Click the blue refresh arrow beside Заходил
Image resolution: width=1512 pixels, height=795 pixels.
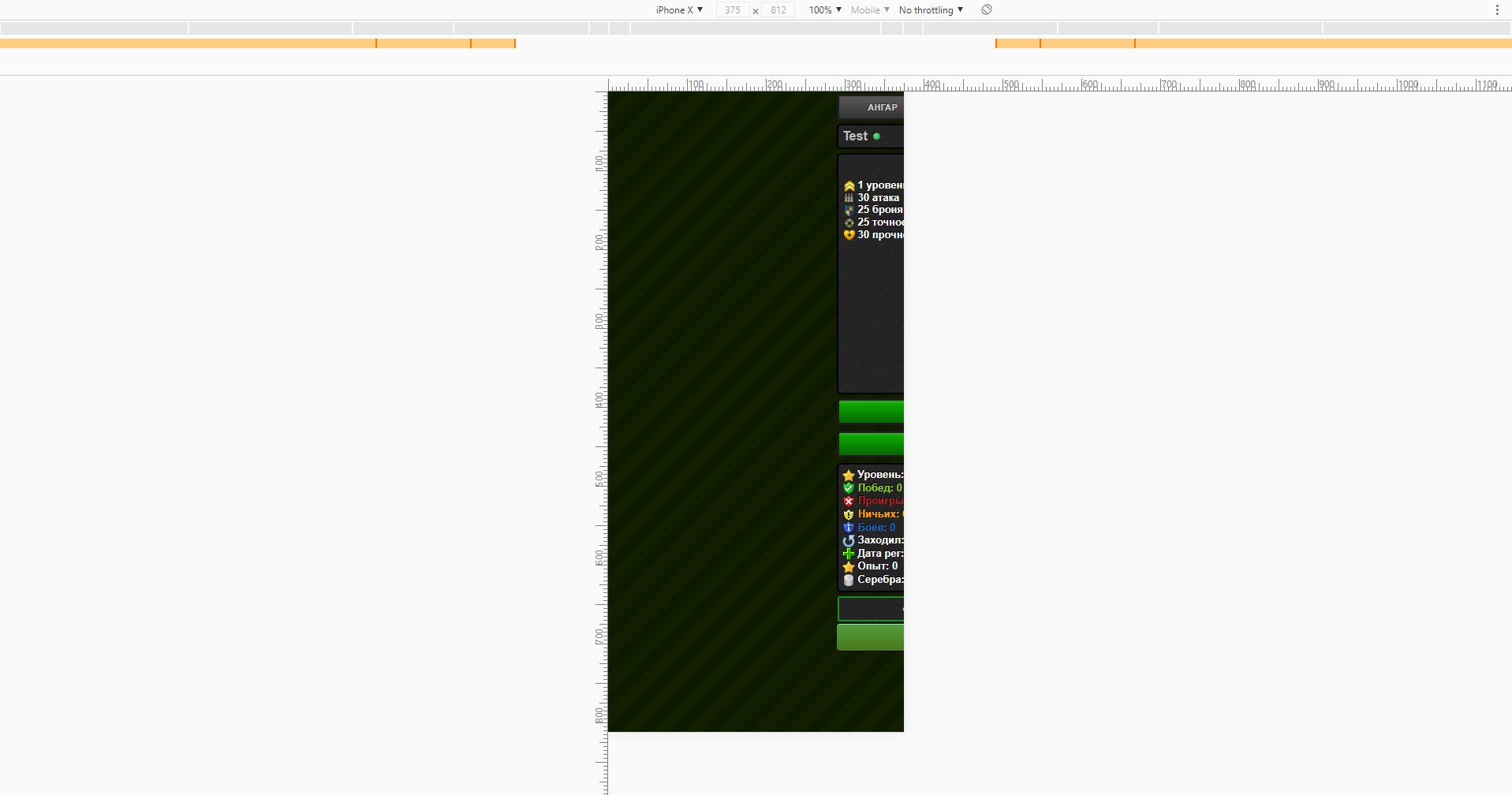coord(849,540)
